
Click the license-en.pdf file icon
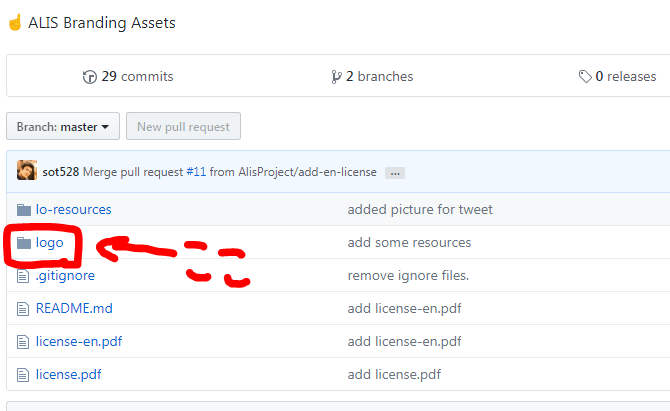coord(25,342)
